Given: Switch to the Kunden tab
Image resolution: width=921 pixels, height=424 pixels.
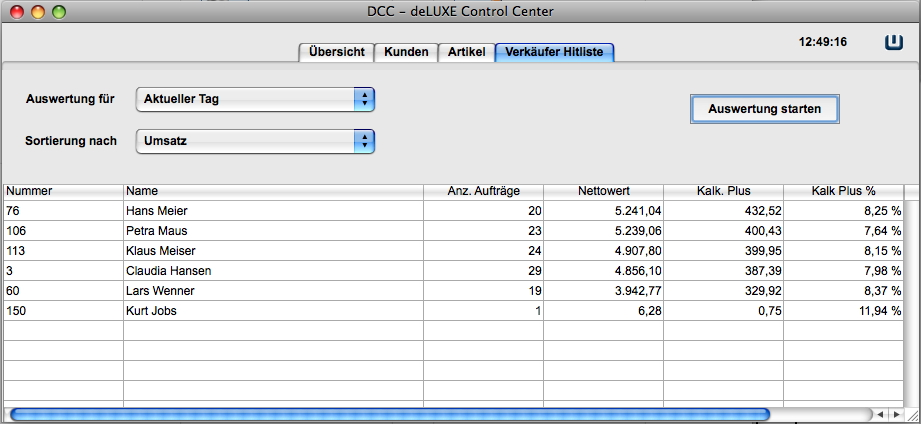Looking at the screenshot, I should (406, 52).
